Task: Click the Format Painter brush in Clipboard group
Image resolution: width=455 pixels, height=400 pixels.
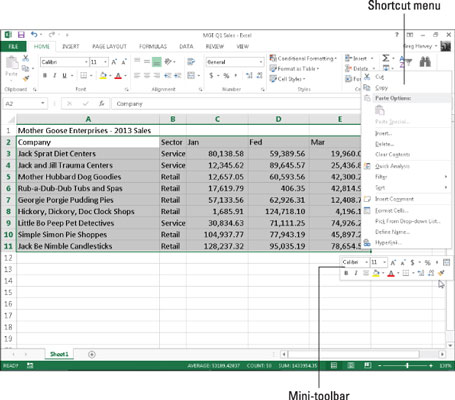Action: 26,79
